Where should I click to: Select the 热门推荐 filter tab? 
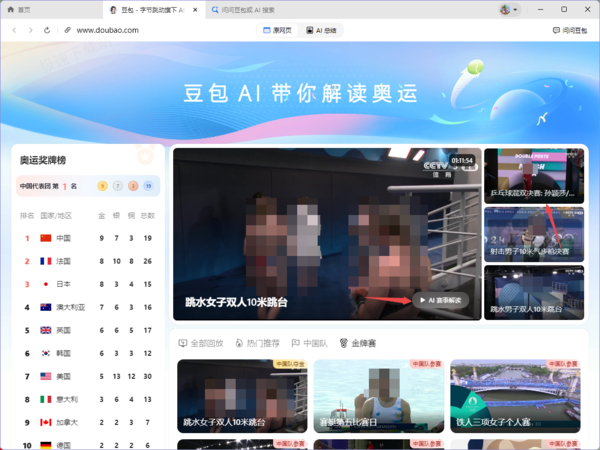[258, 343]
